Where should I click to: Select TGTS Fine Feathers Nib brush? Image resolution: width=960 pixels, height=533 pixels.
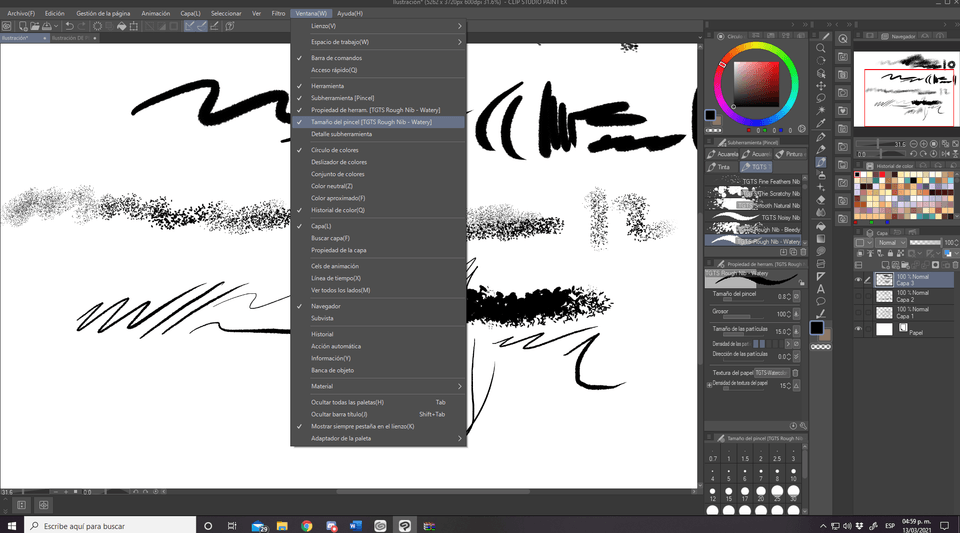pyautogui.click(x=753, y=181)
